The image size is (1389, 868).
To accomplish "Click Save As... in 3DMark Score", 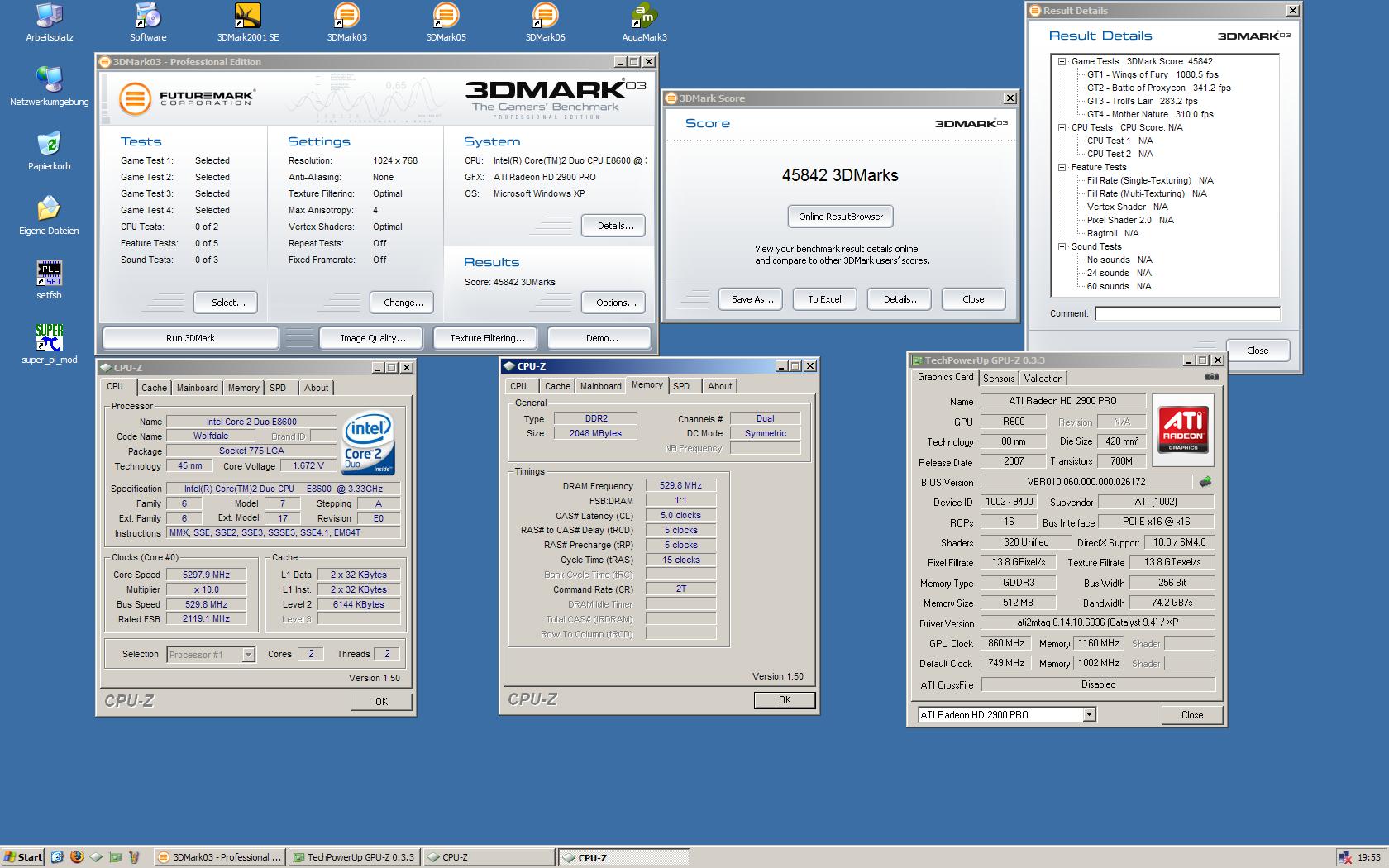I will (x=752, y=299).
